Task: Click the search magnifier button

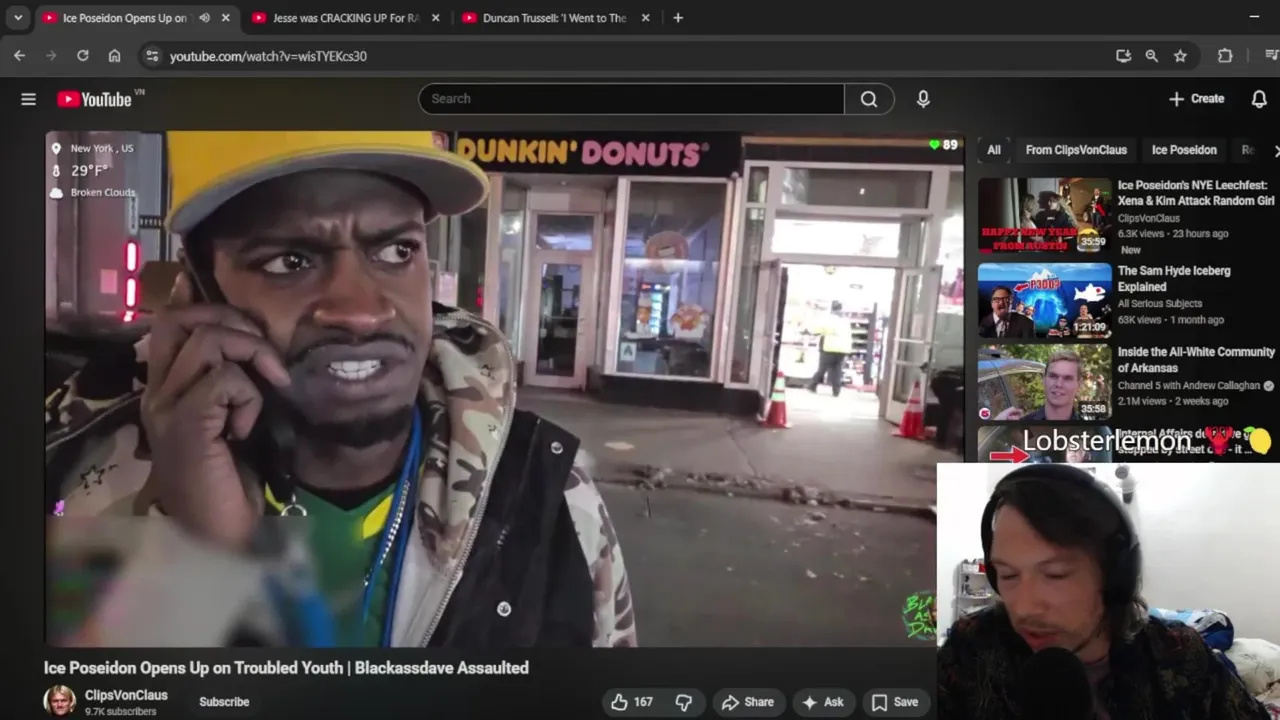Action: [x=869, y=99]
